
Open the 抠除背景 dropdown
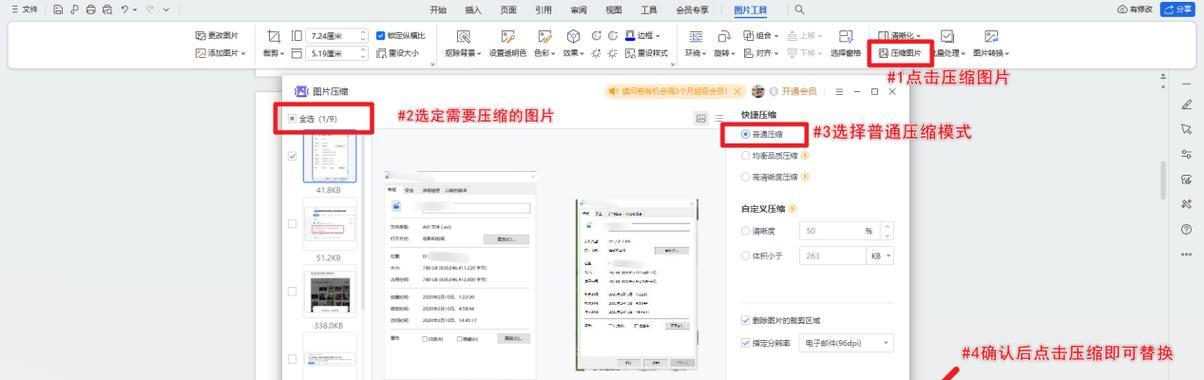tap(463, 53)
